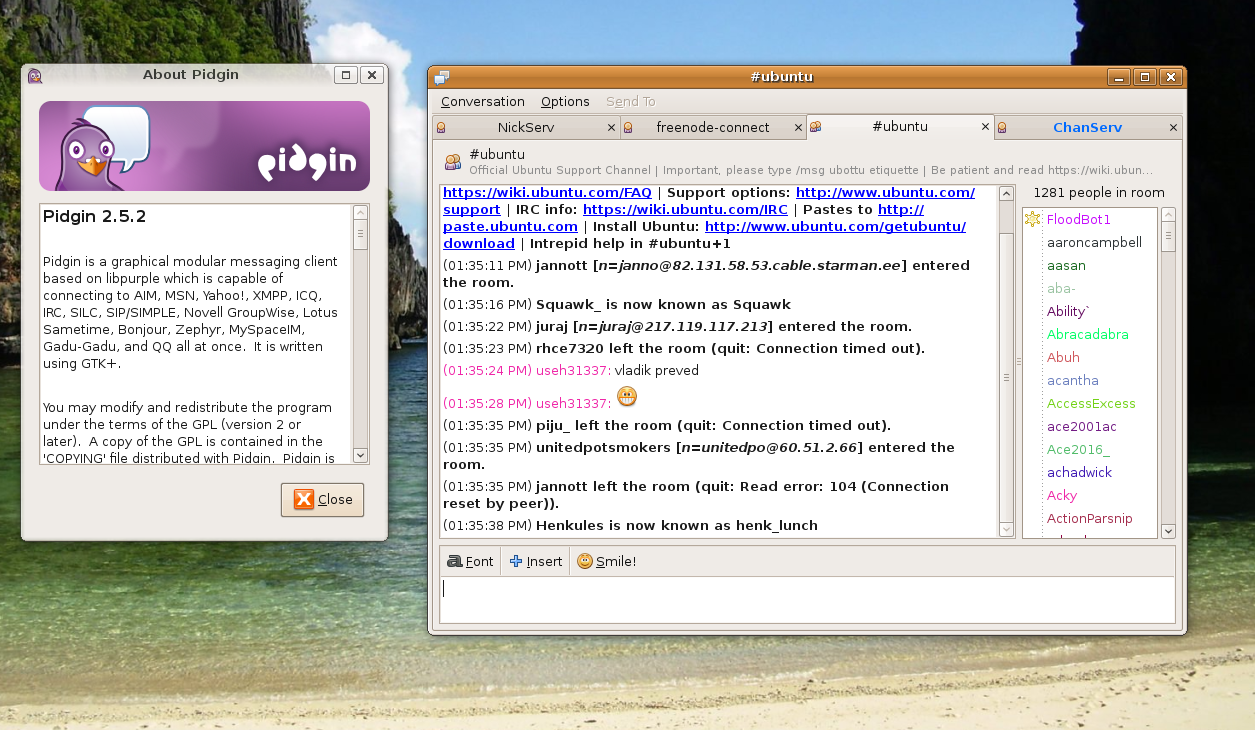Viewport: 1255px width, 730px height.
Task: Click the scroll up arrow in About text
Action: (361, 212)
